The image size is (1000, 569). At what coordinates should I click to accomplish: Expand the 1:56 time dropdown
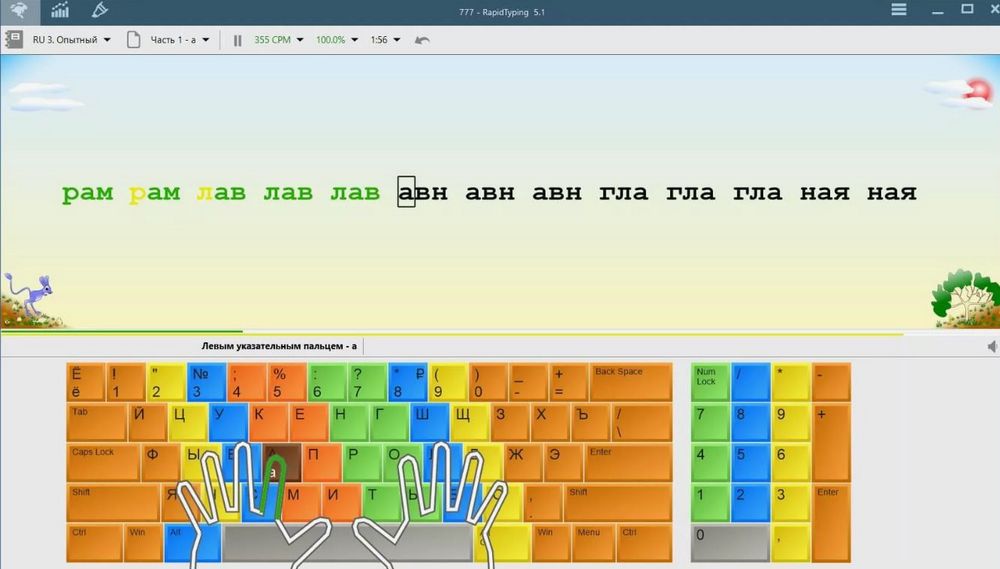point(385,40)
